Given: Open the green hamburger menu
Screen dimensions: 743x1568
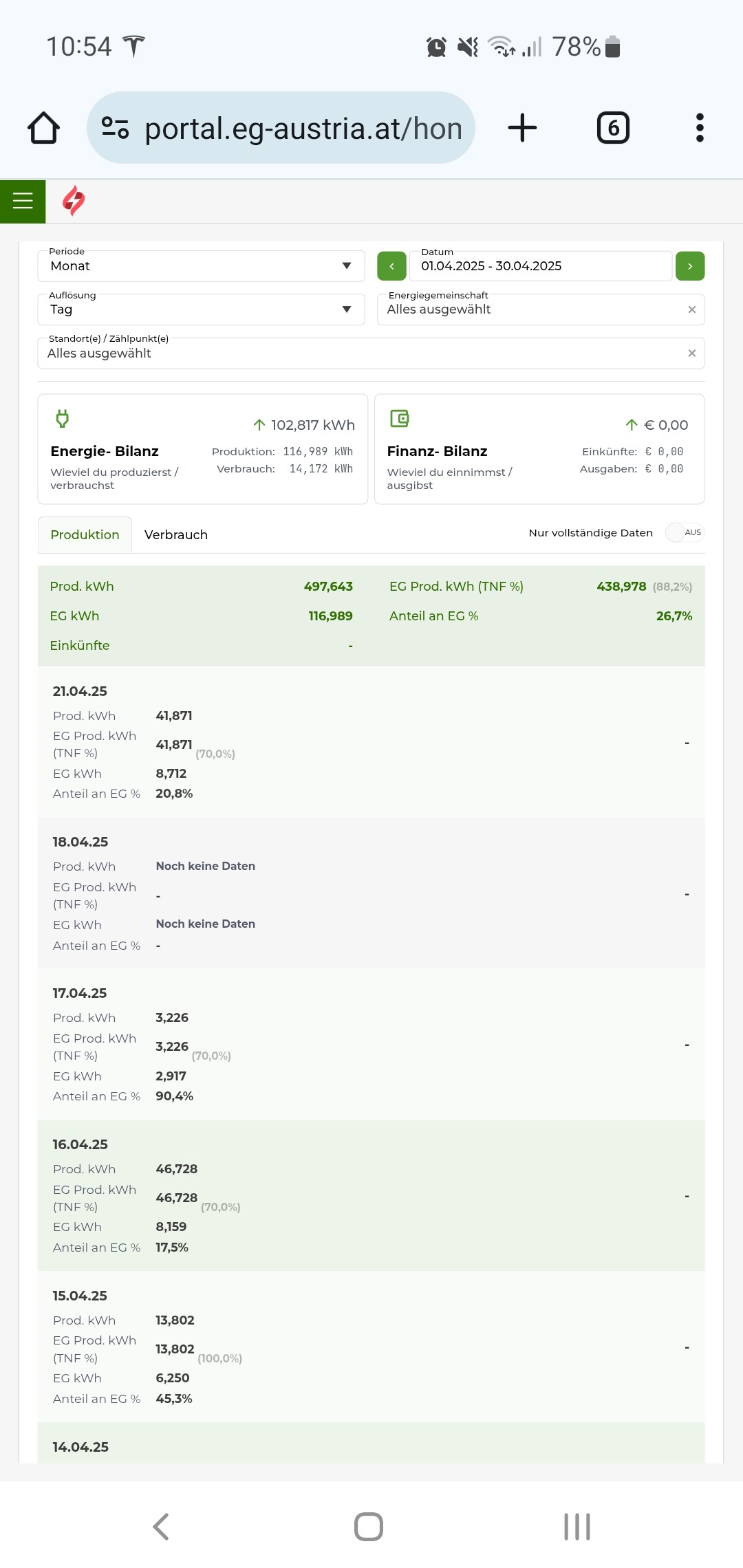Looking at the screenshot, I should click(x=23, y=201).
